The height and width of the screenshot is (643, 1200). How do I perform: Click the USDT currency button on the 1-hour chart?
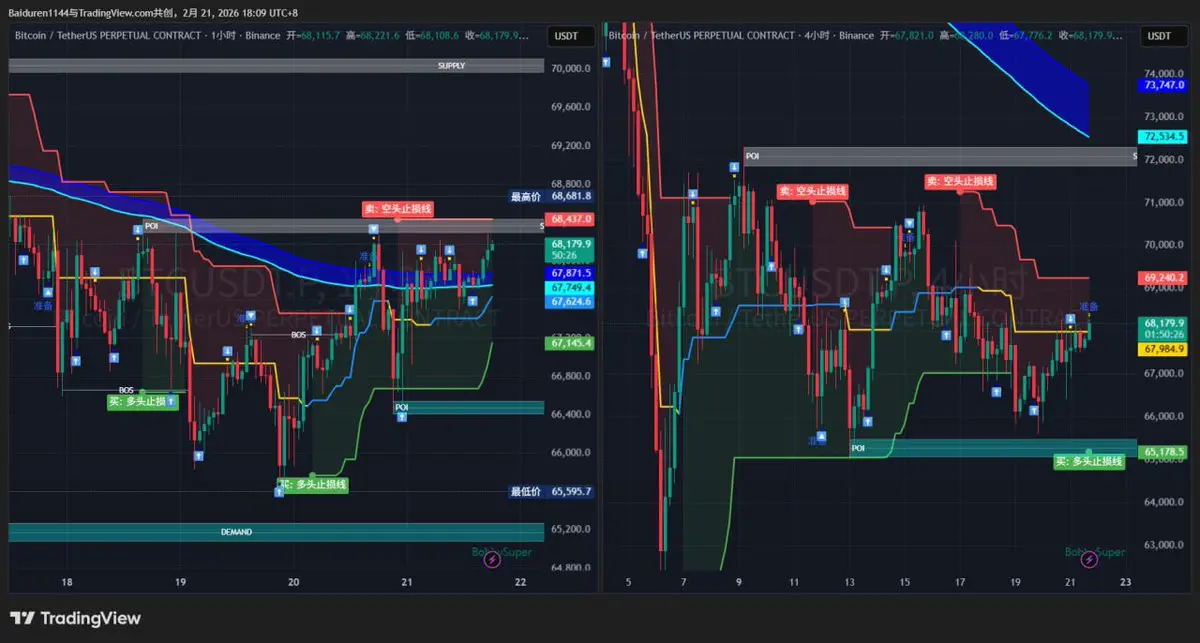(571, 36)
